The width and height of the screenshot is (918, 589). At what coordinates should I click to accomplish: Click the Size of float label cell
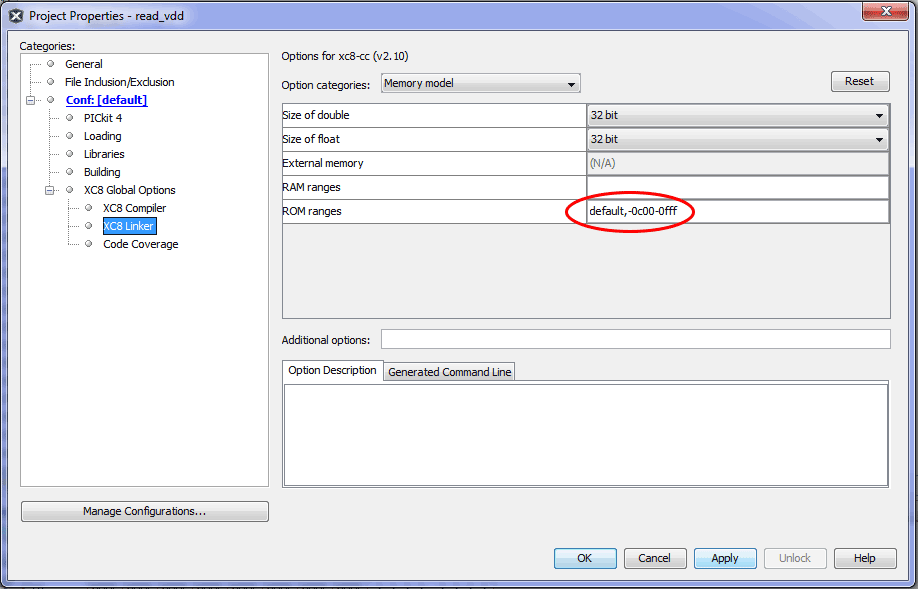coord(434,139)
